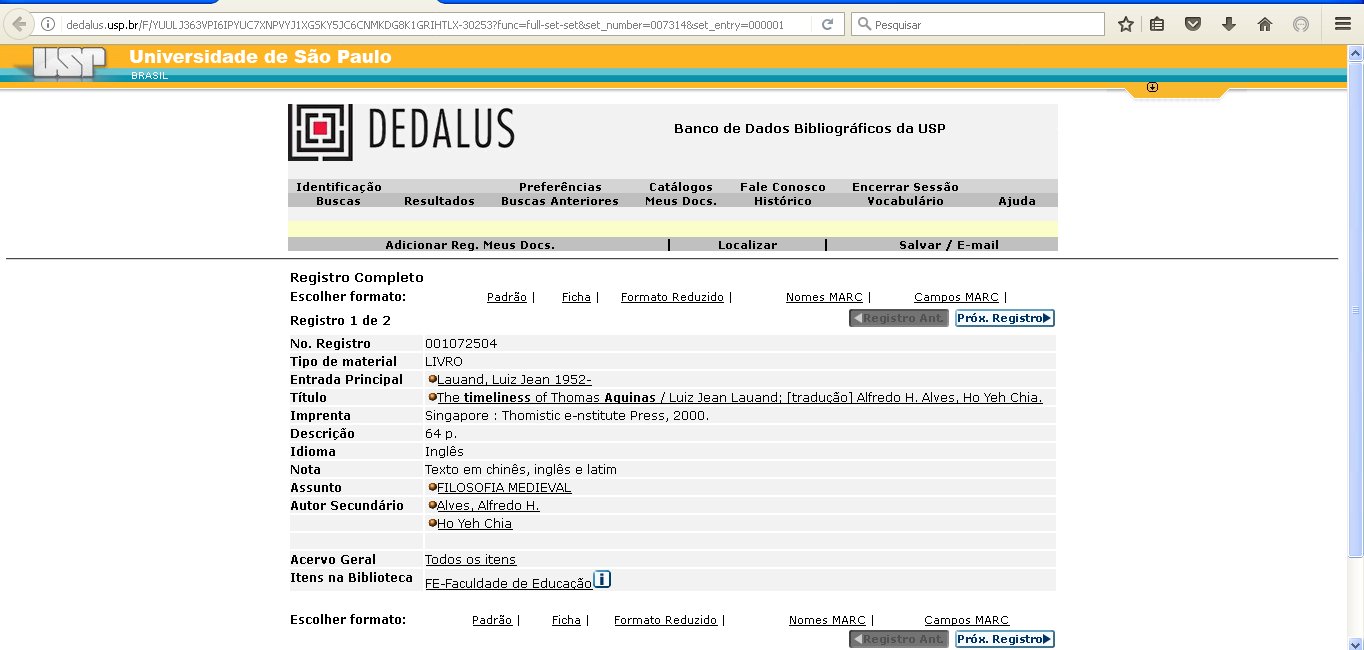Open FE-Faculdade de Educação link

coord(508,584)
